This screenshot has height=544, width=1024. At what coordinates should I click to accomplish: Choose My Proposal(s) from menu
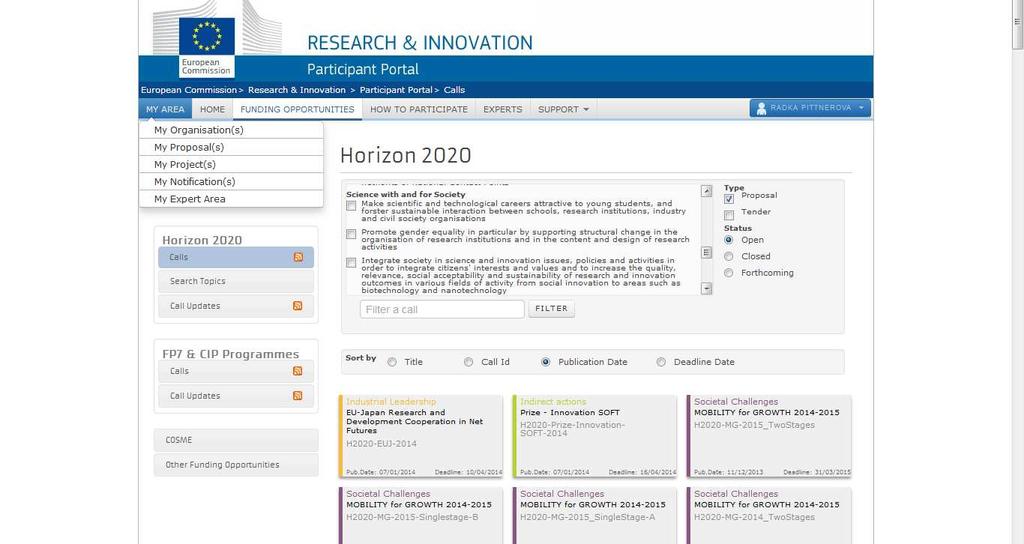231,147
